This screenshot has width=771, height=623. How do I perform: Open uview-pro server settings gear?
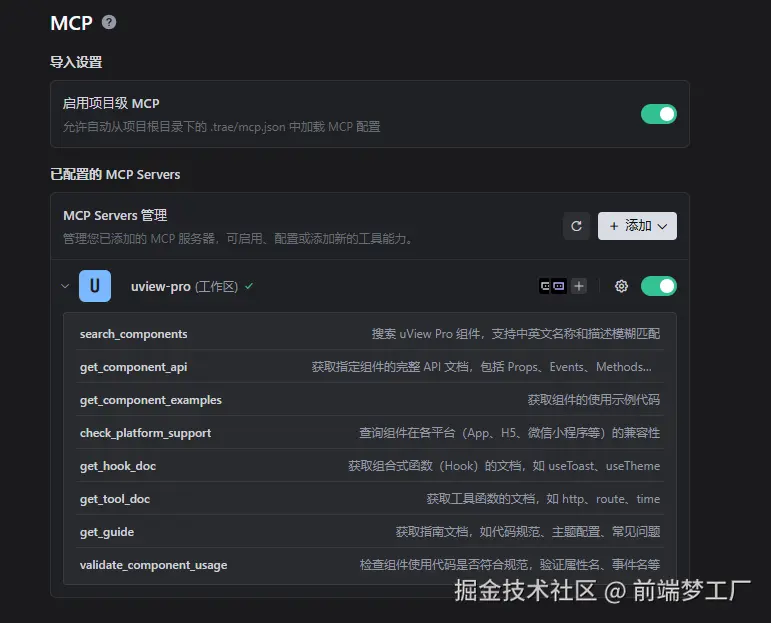[x=621, y=286]
